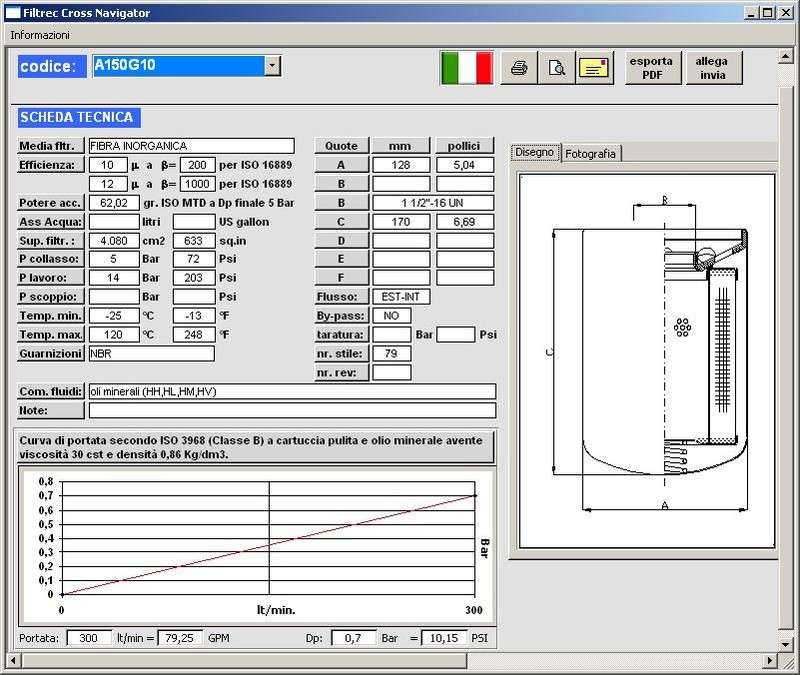Click the Com. fluidi label button

tap(50, 391)
